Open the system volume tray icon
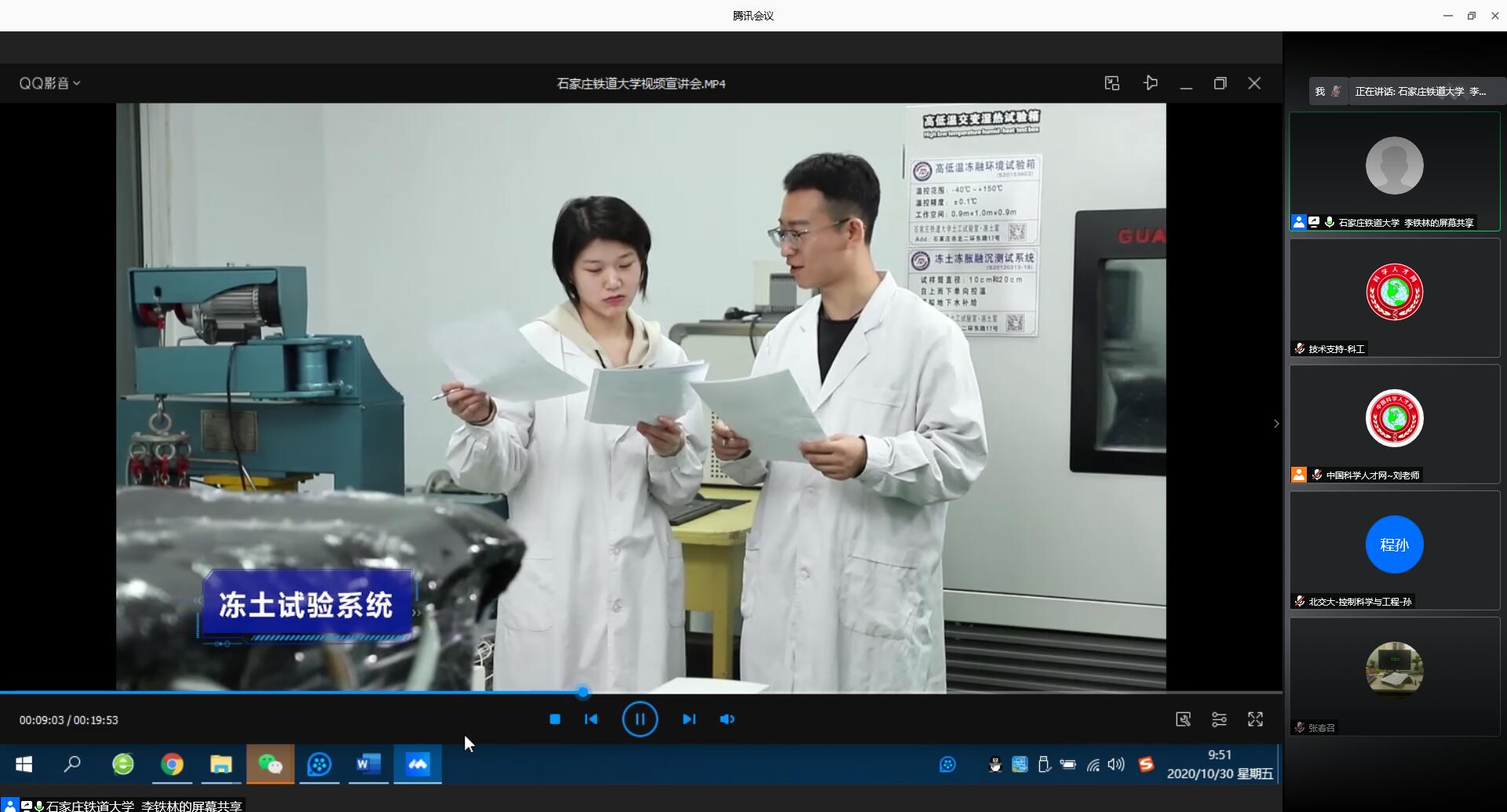 1116,764
